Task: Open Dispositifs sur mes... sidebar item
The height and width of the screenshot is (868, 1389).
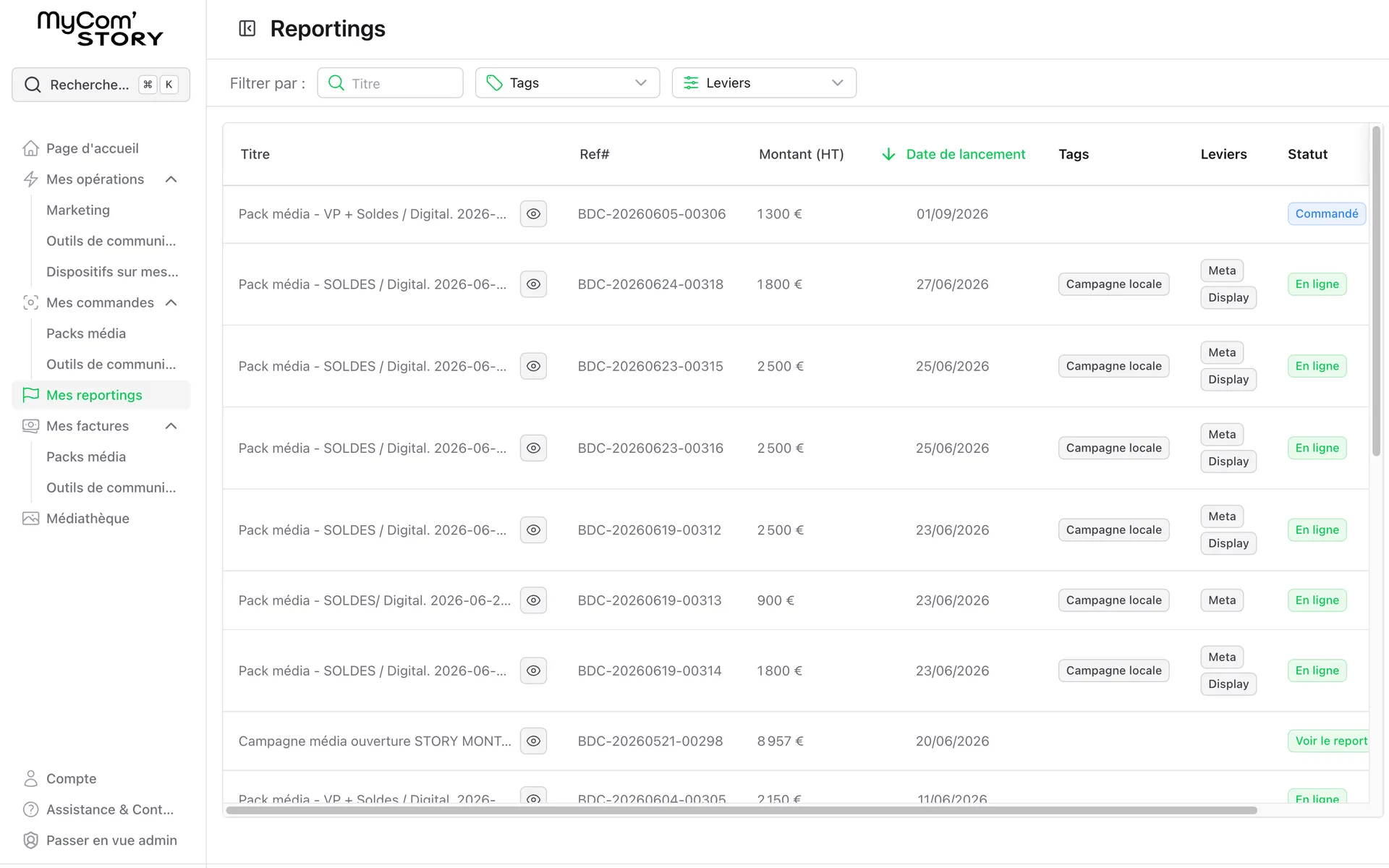Action: click(112, 272)
